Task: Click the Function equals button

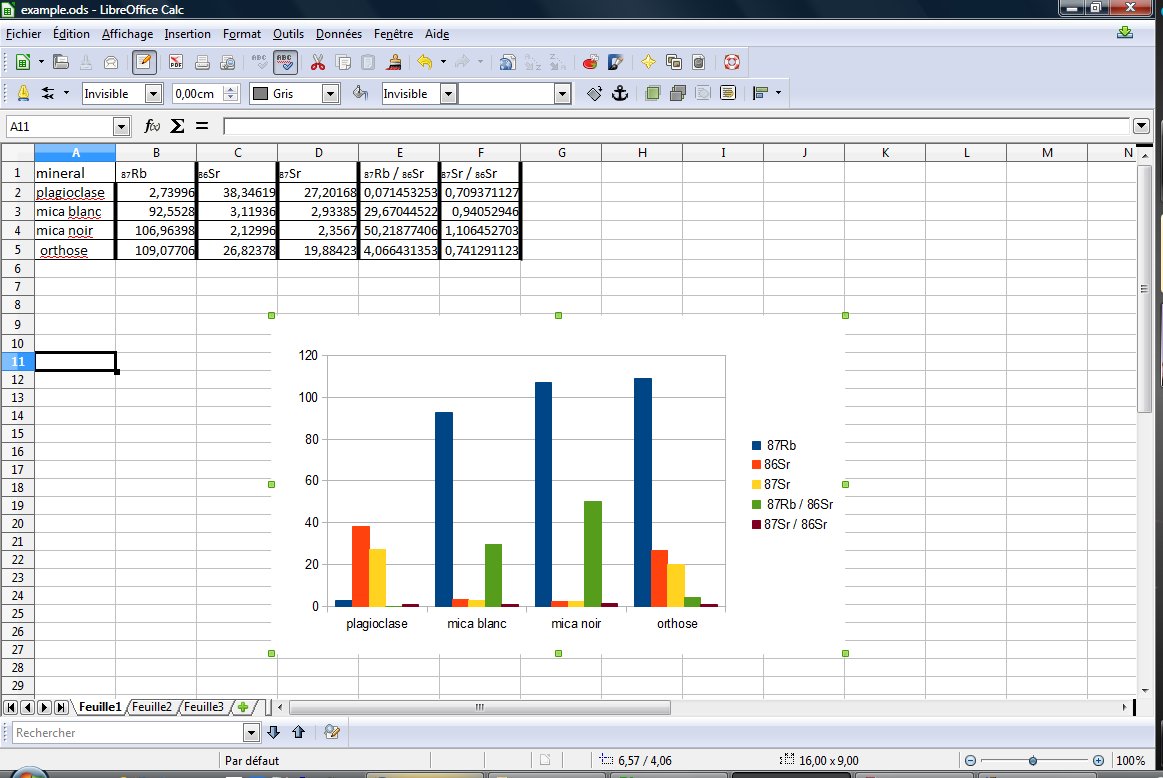Action: (x=202, y=126)
